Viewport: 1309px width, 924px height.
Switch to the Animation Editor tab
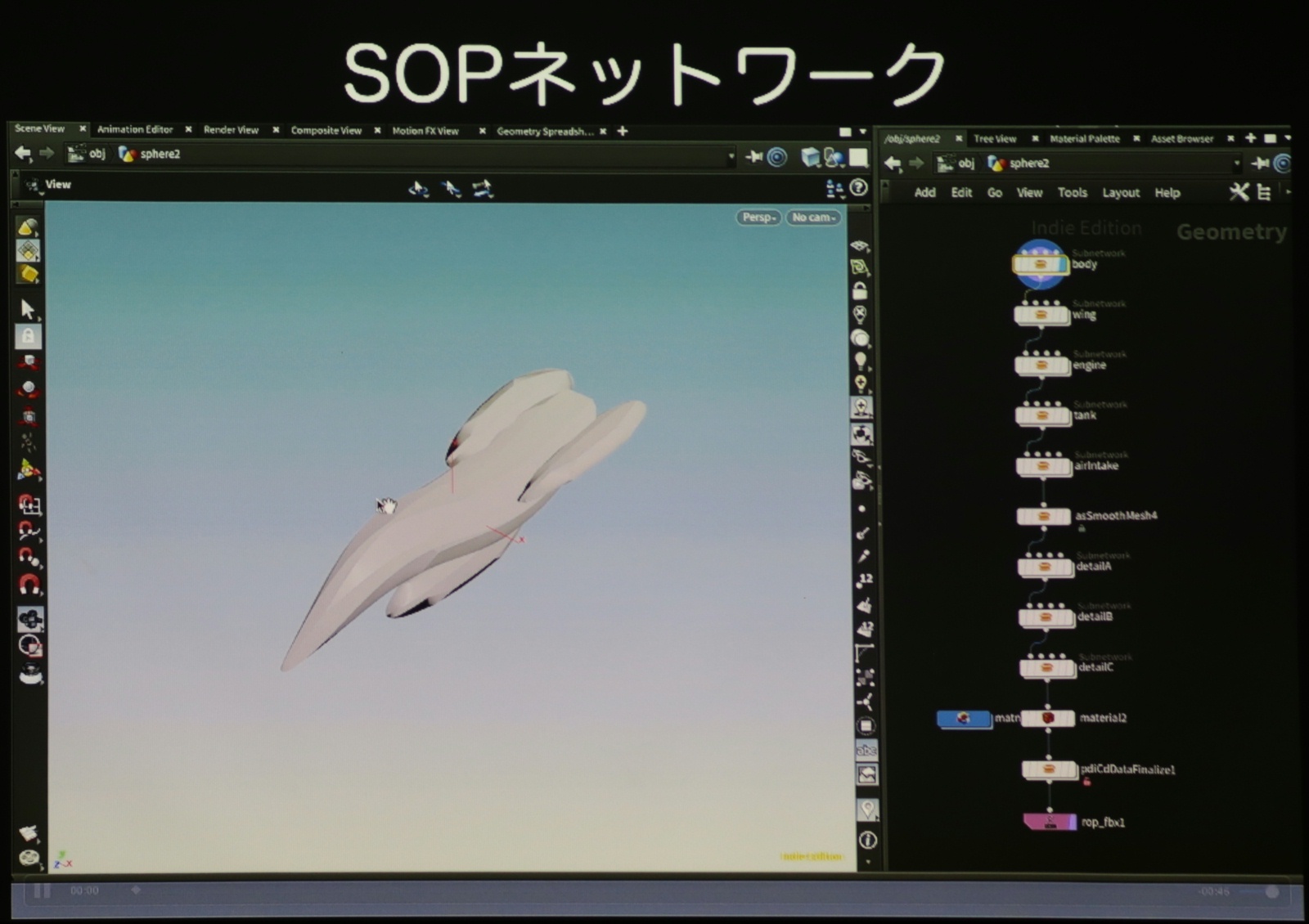click(135, 129)
